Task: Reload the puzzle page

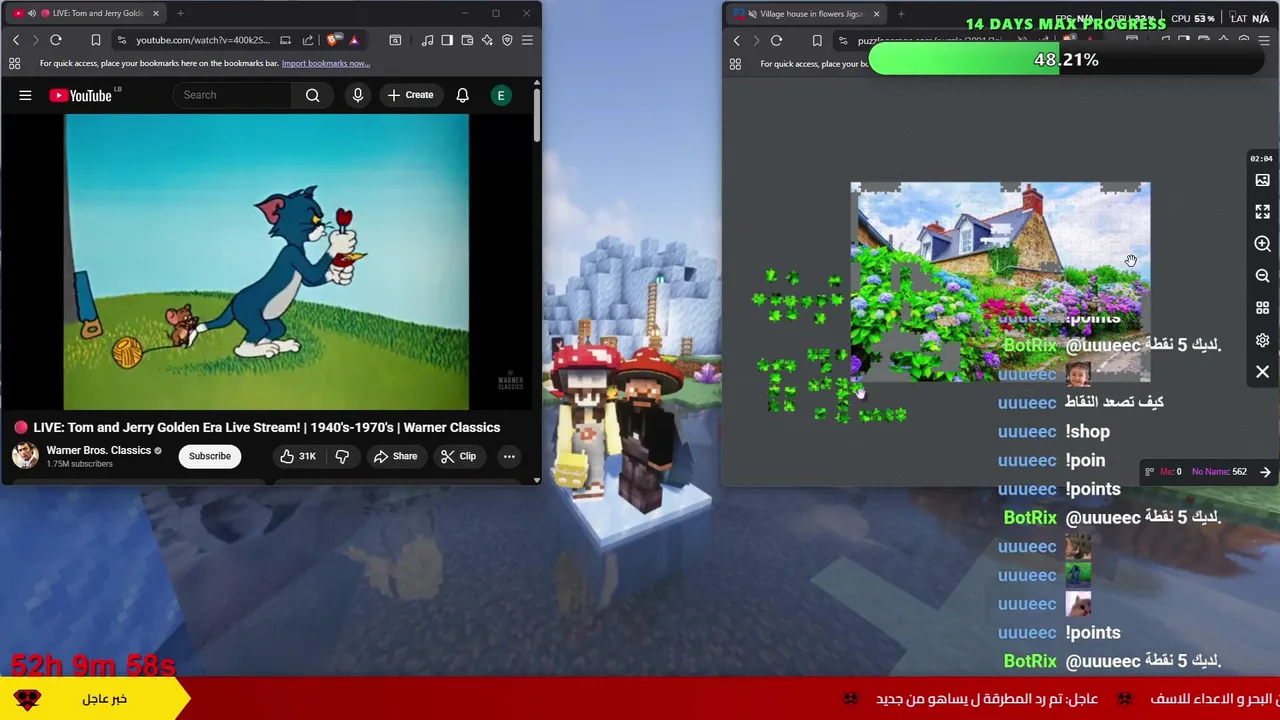Action: click(777, 41)
